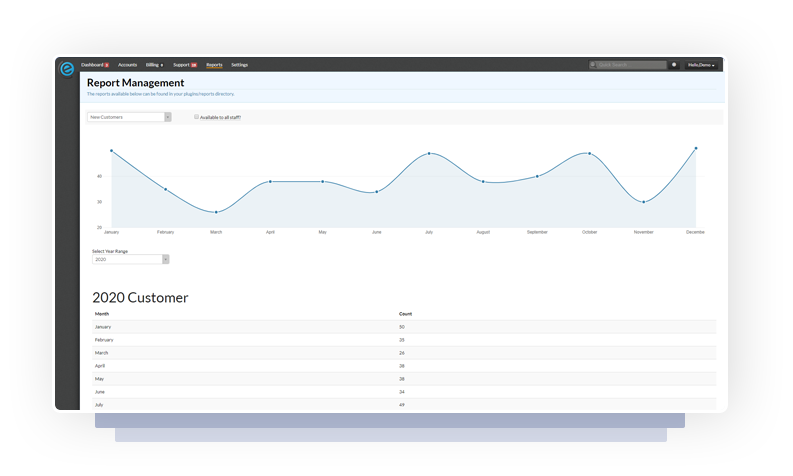
Task: Open the Dashboard menu
Action: pos(92,65)
